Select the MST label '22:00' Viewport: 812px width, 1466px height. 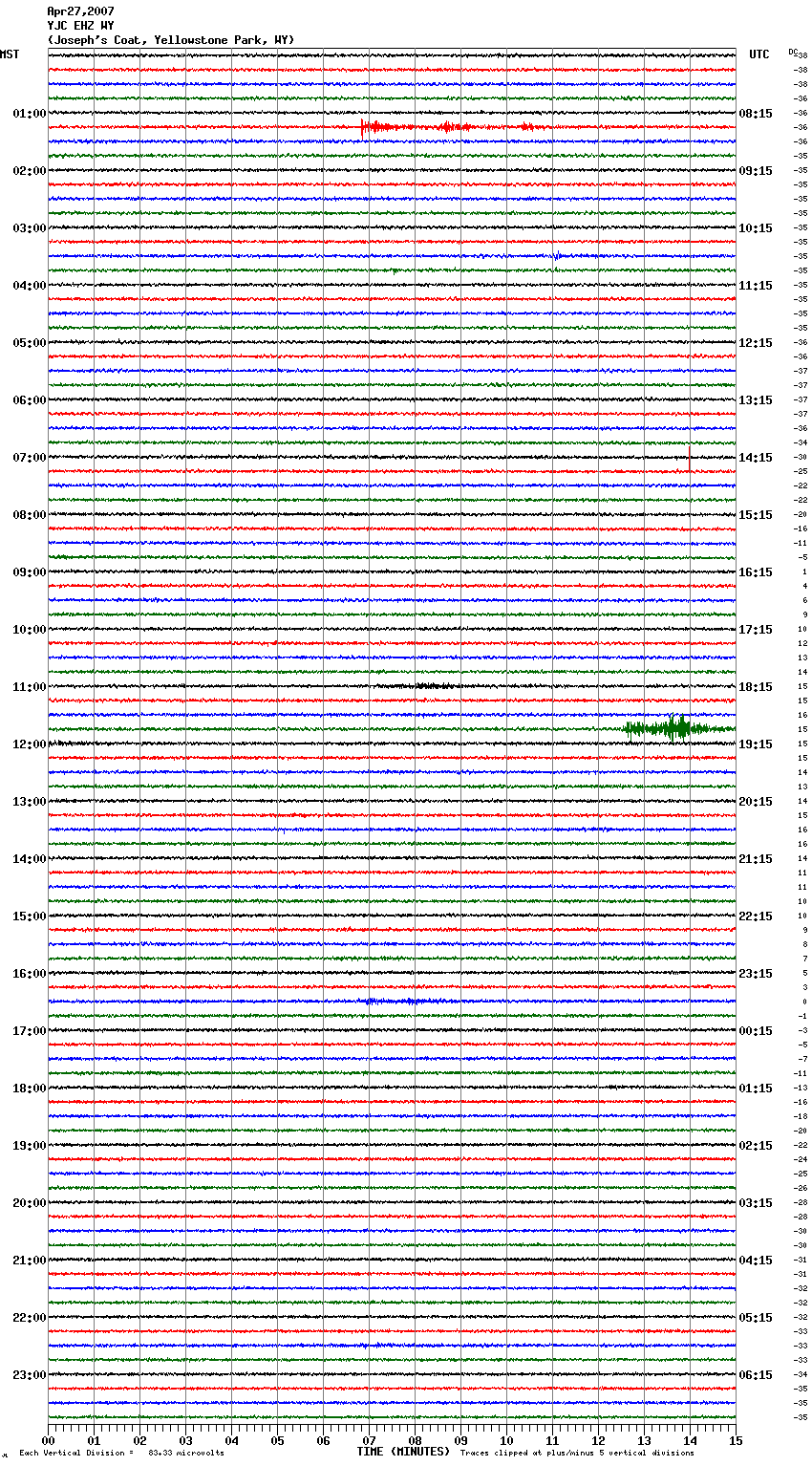coord(30,1318)
